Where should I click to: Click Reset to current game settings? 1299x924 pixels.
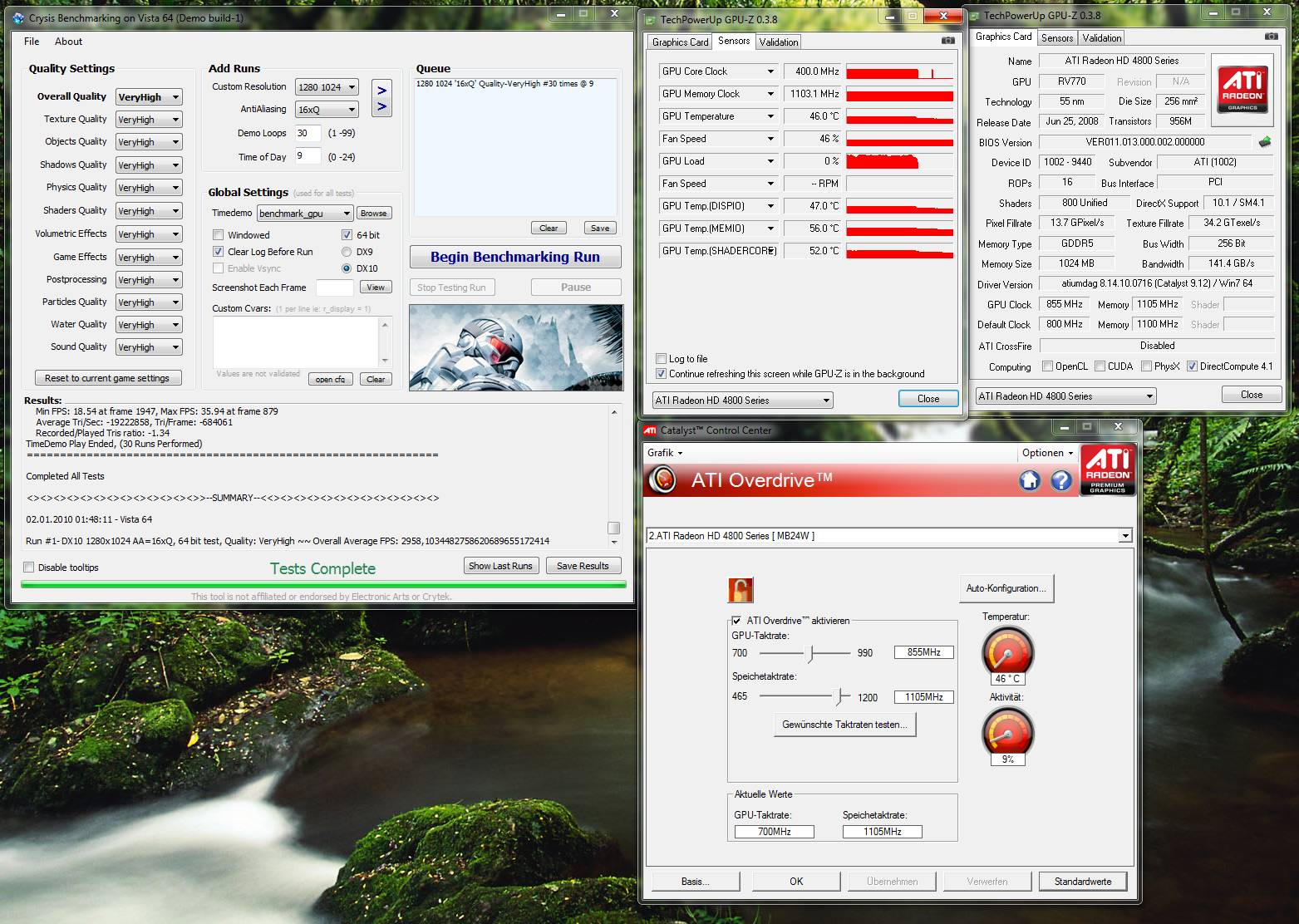tap(107, 378)
